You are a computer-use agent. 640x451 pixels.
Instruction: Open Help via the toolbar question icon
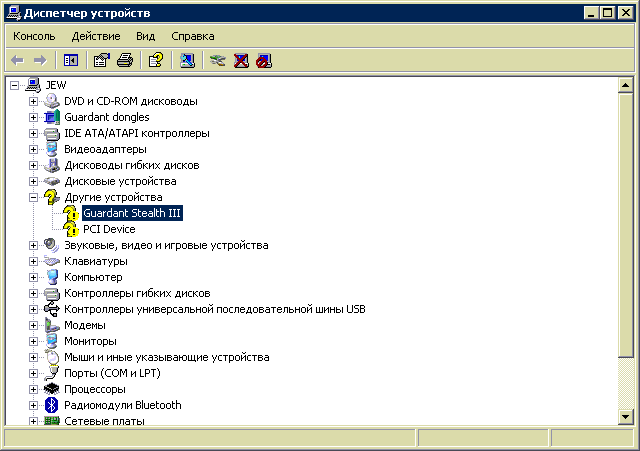point(155,60)
